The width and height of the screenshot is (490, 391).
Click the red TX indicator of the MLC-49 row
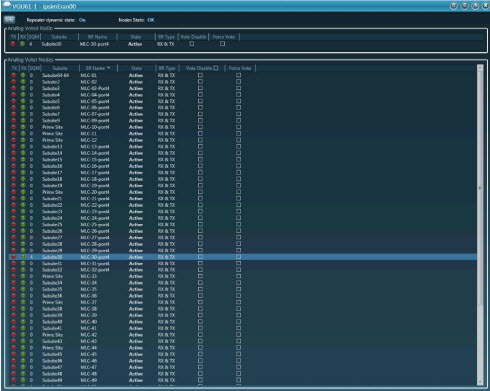tap(14, 380)
